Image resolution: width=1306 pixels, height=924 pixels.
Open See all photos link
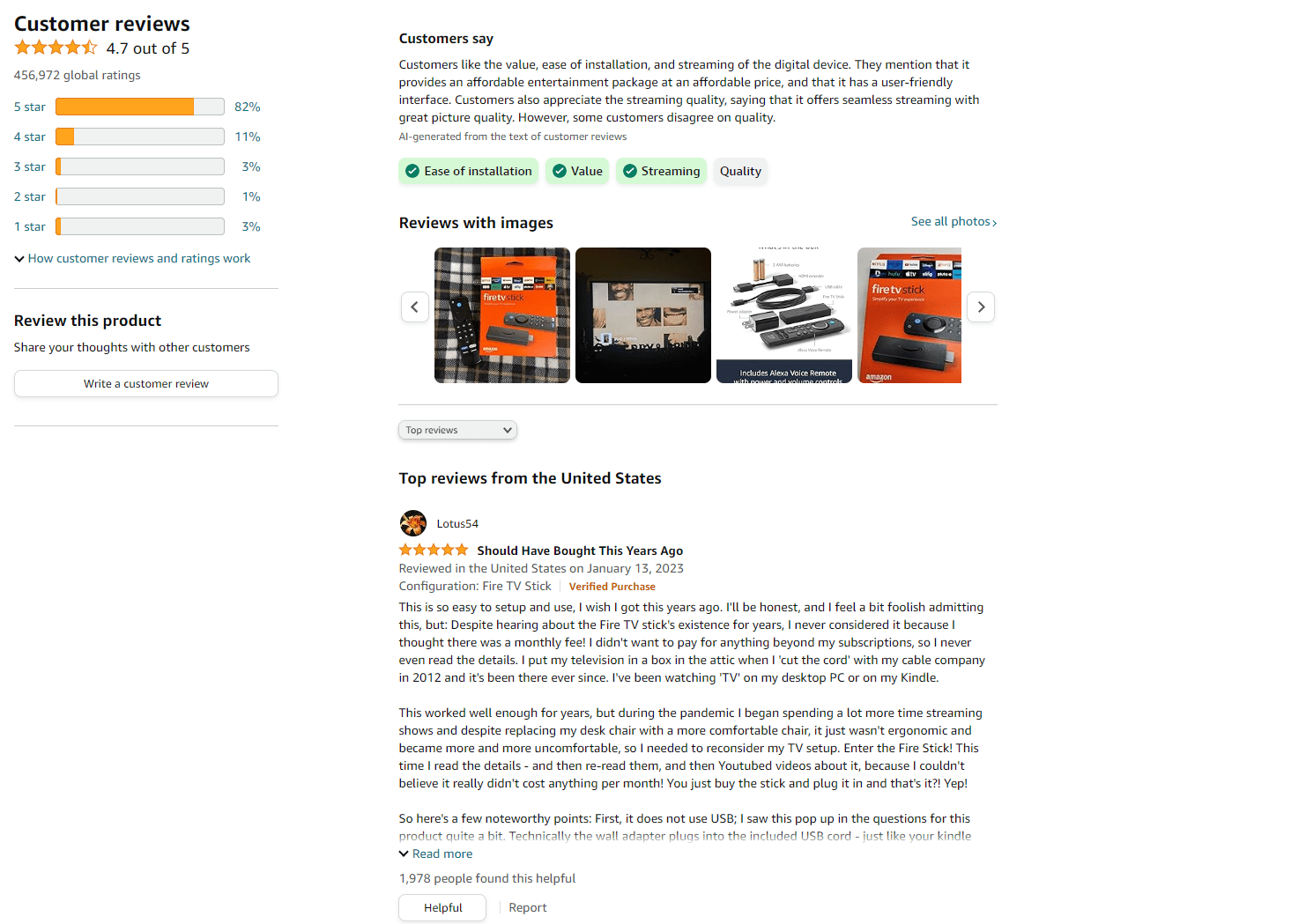(x=954, y=221)
